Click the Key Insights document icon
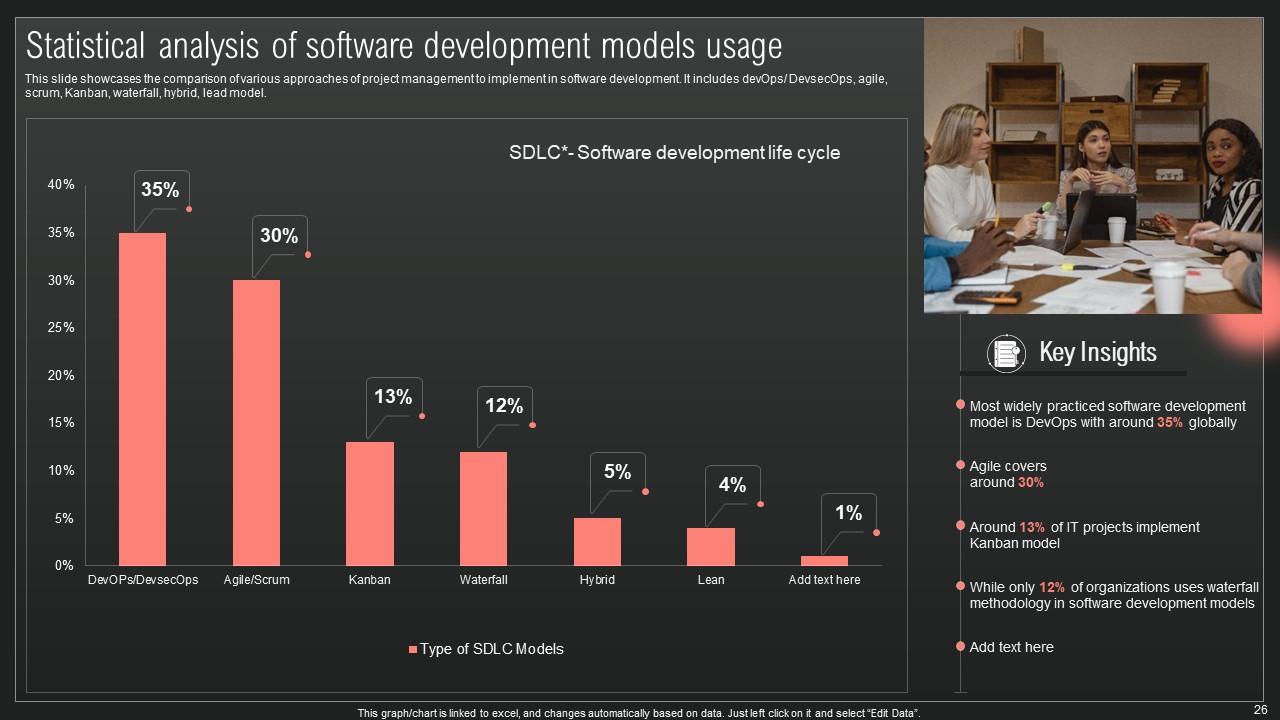 pos(1006,353)
